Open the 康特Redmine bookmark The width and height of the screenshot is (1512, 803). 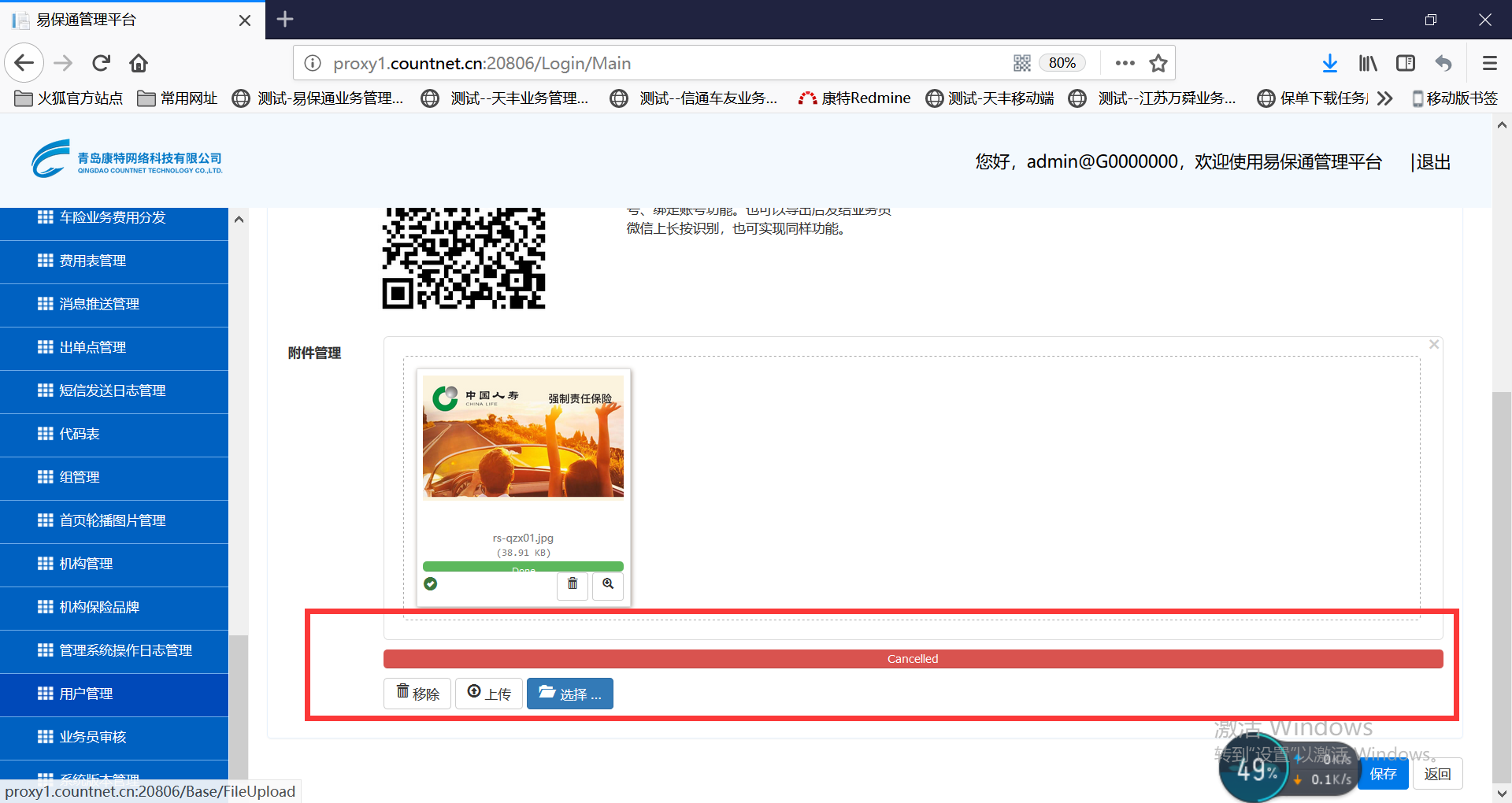coord(854,98)
